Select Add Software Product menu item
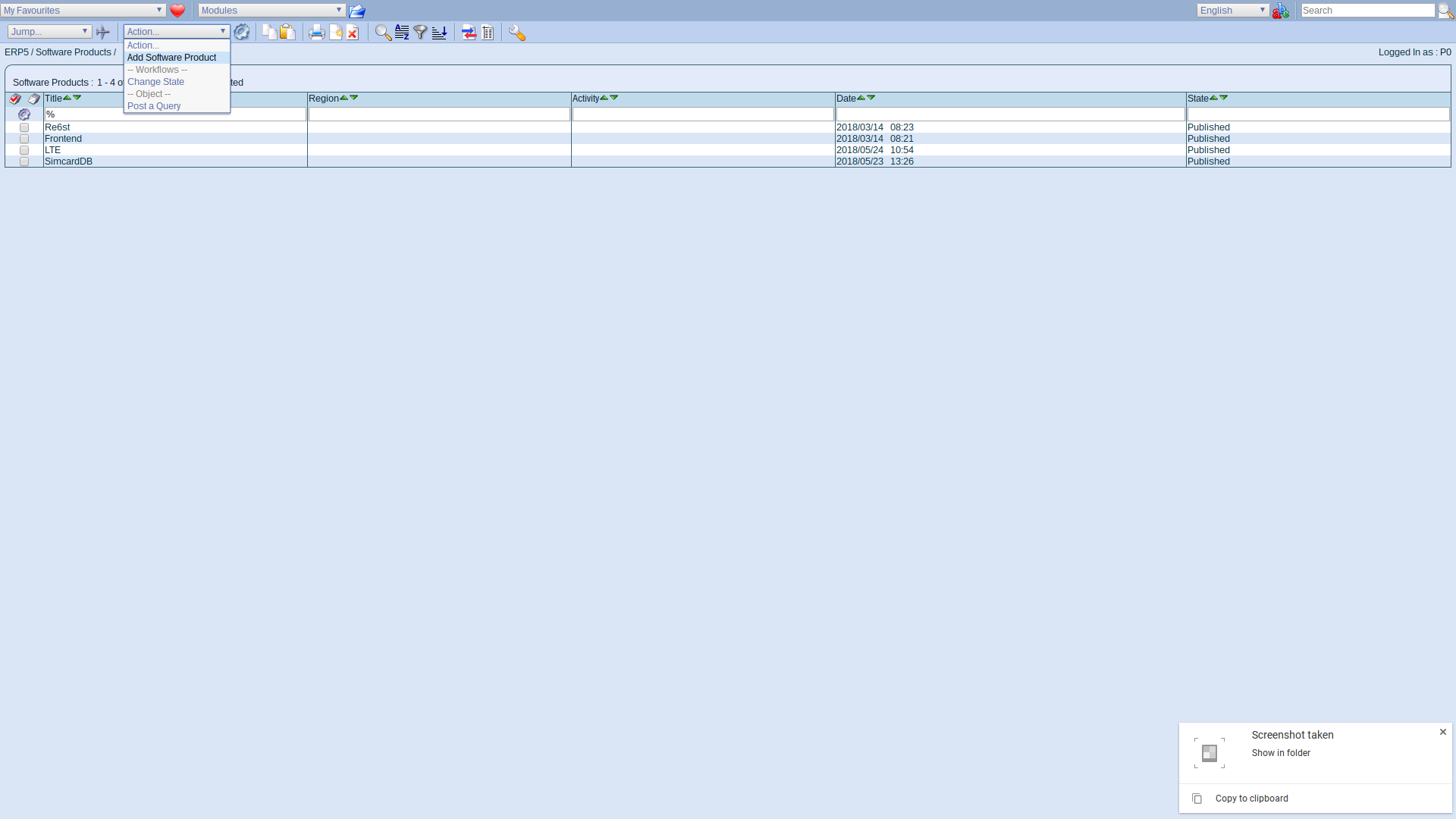 click(171, 57)
